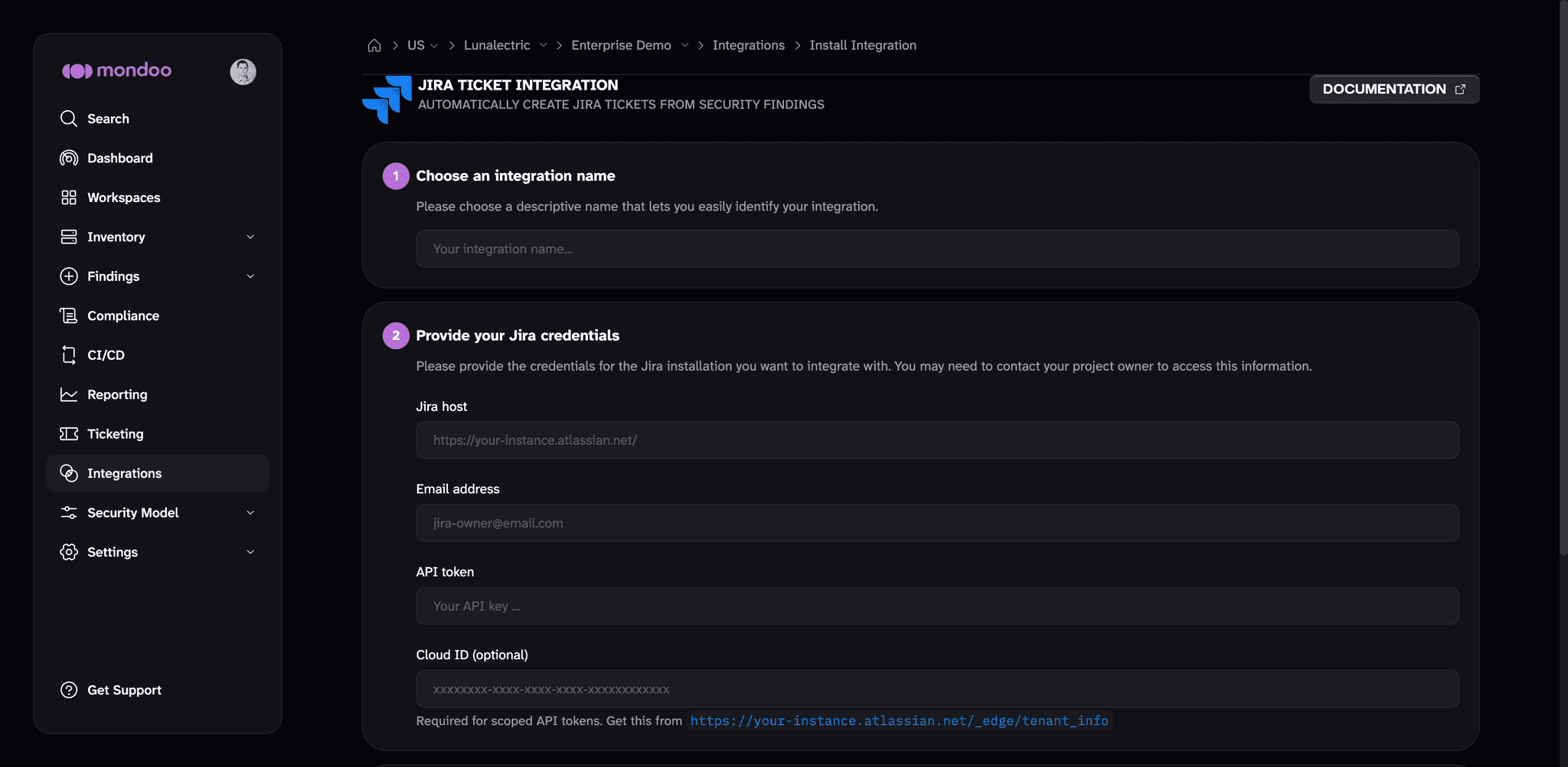Expand the Findings menu chevron

[250, 276]
